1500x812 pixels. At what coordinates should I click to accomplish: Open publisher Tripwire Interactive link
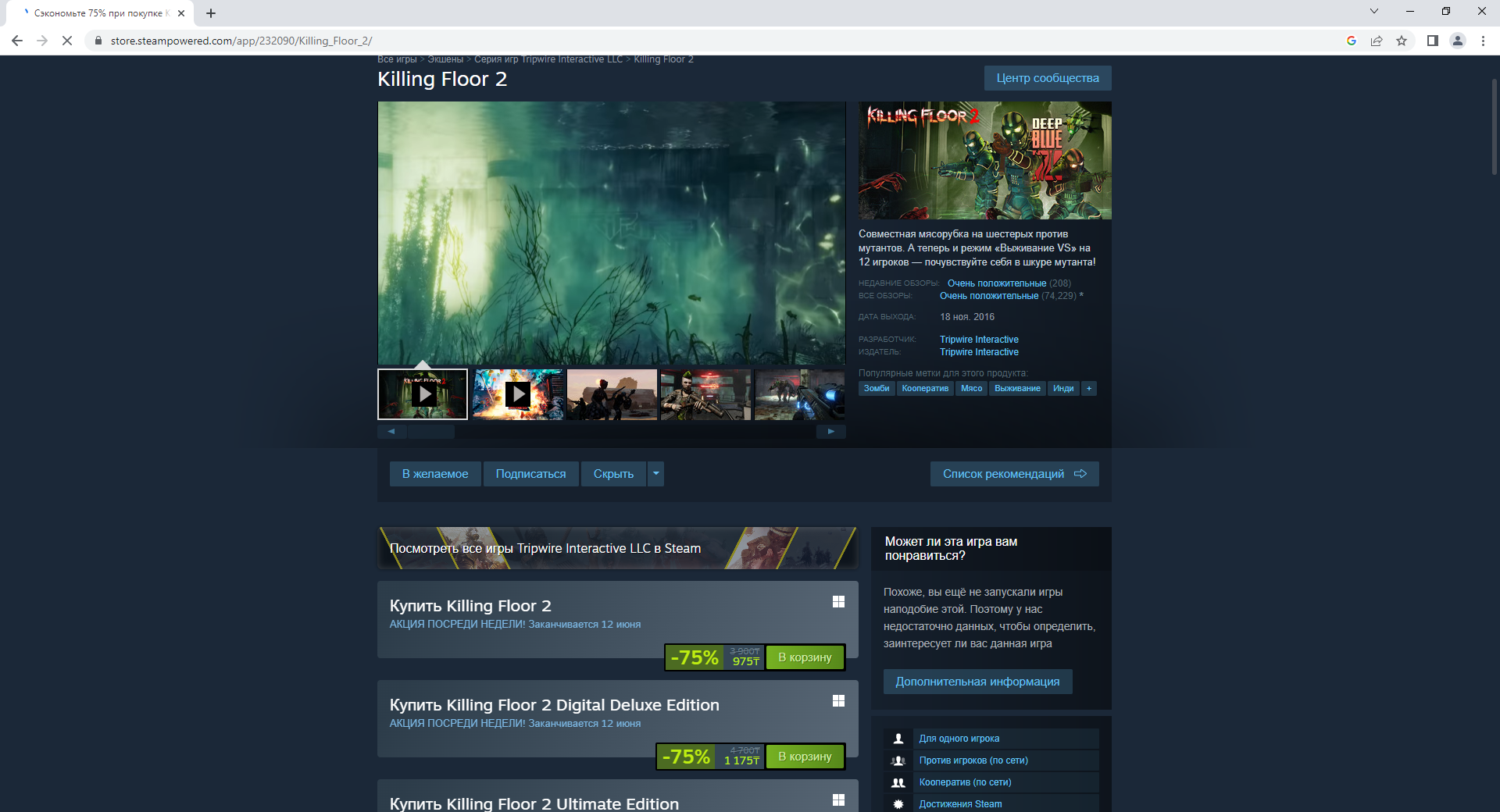click(979, 352)
